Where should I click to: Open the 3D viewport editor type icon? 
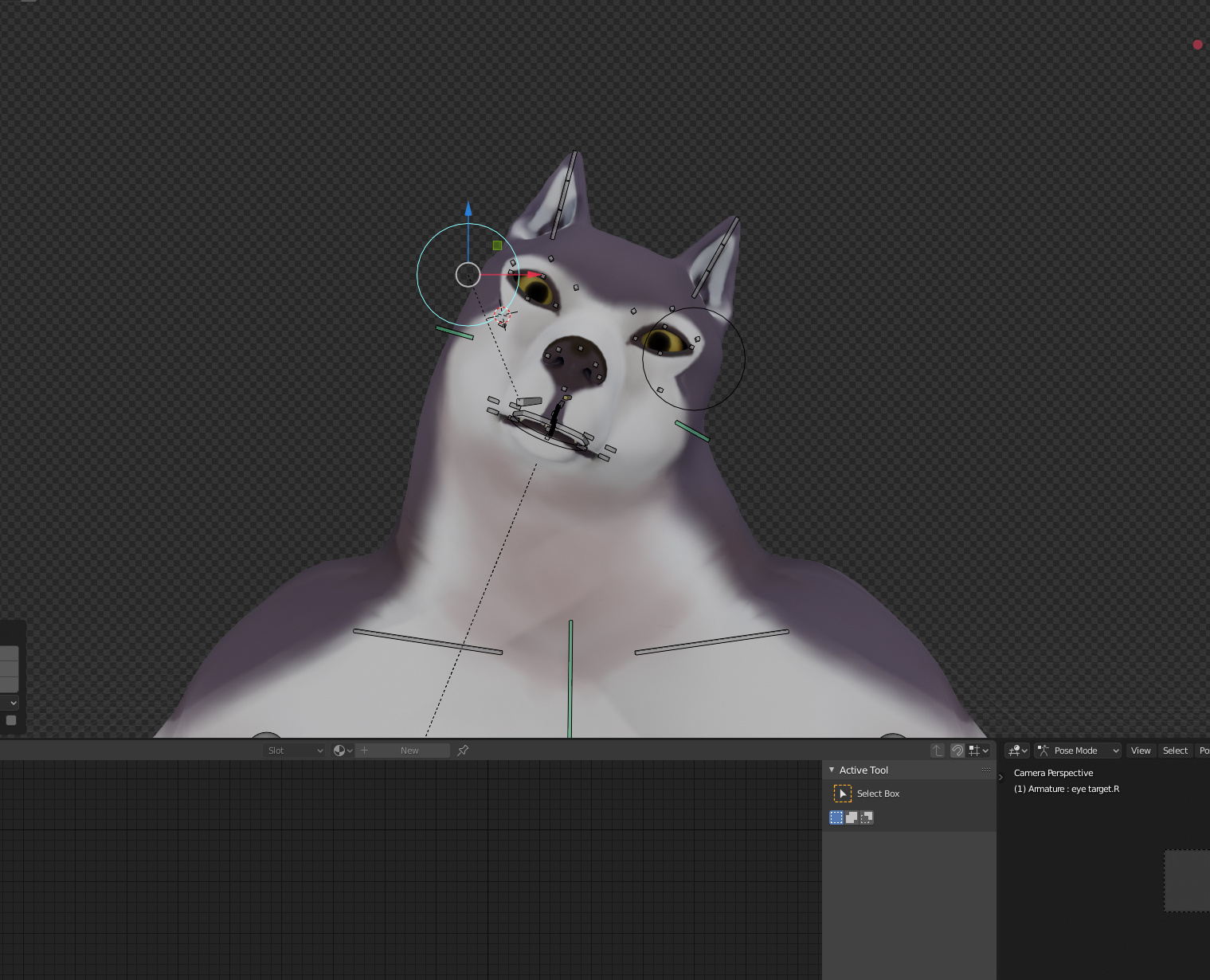click(x=1017, y=751)
